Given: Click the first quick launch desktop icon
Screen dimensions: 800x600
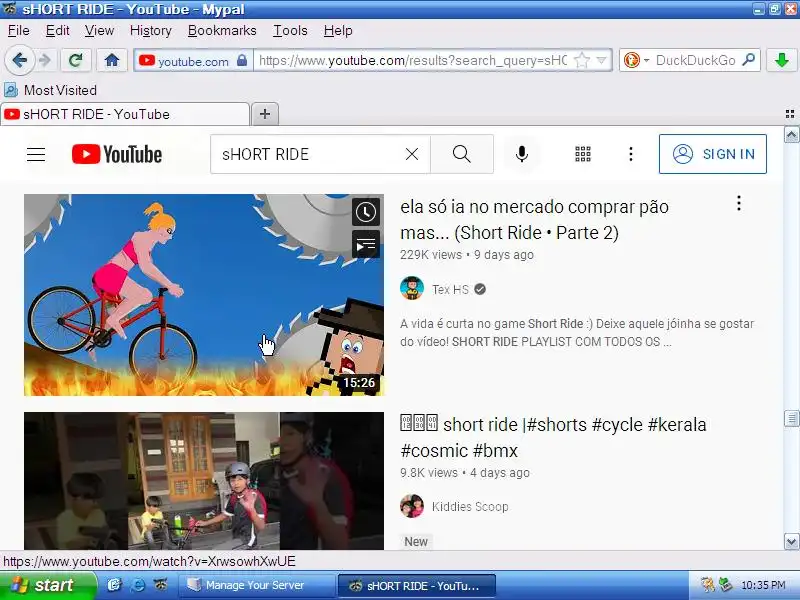Looking at the screenshot, I should pos(114,585).
